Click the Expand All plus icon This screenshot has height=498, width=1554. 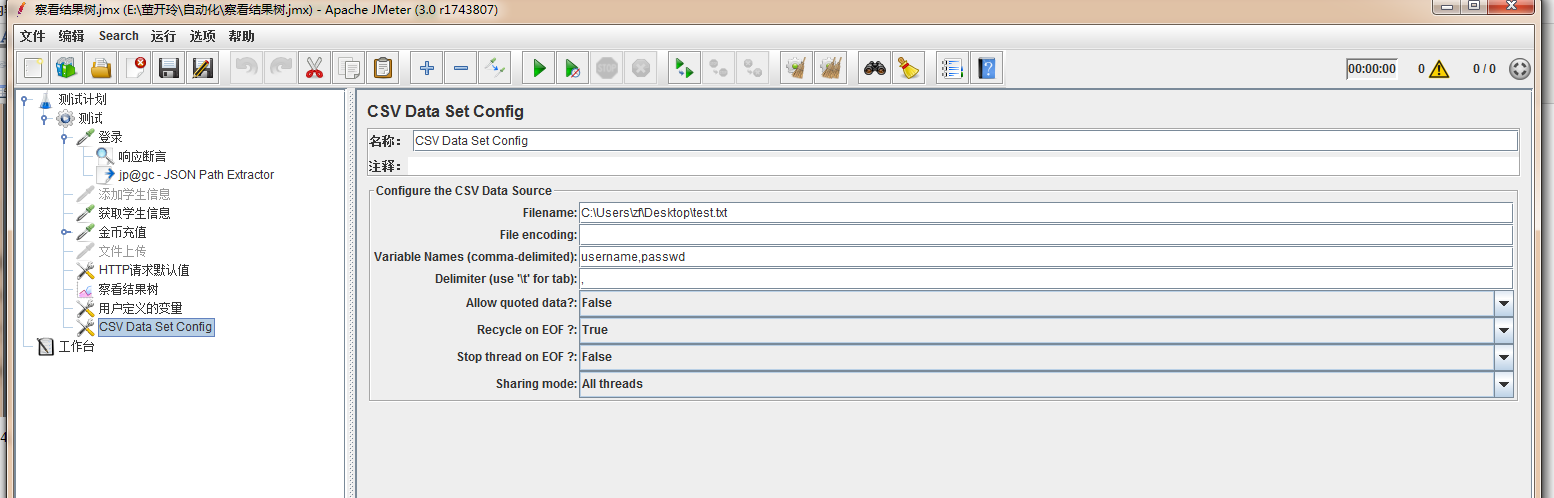pos(427,68)
